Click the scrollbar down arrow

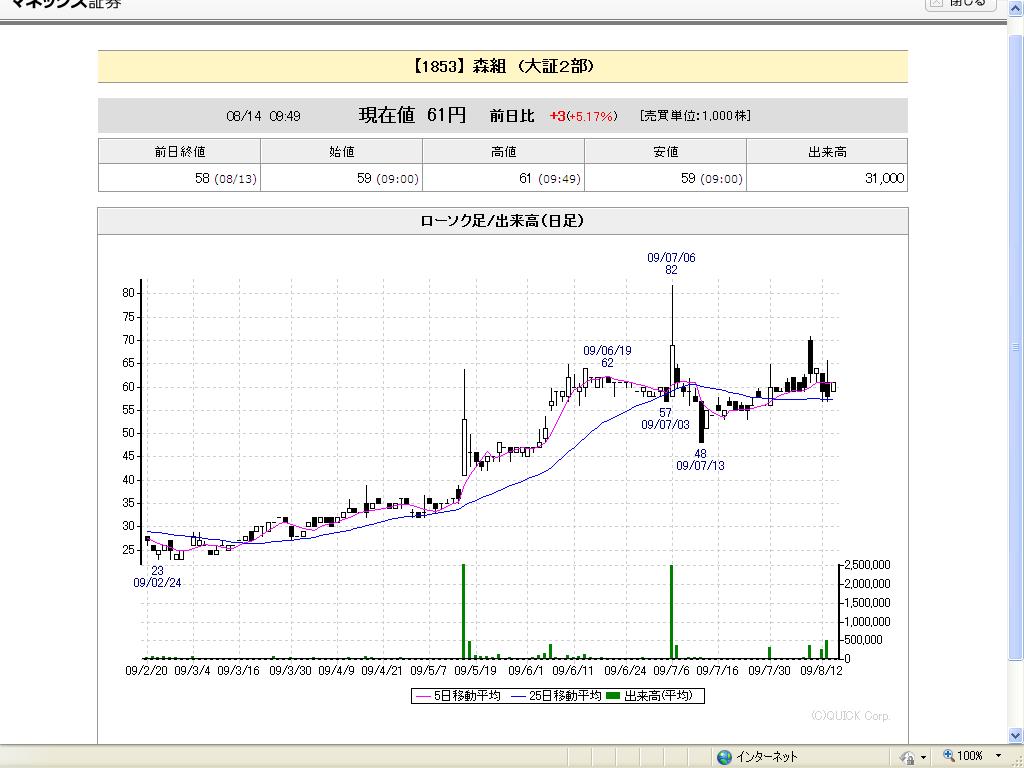click(1016, 736)
